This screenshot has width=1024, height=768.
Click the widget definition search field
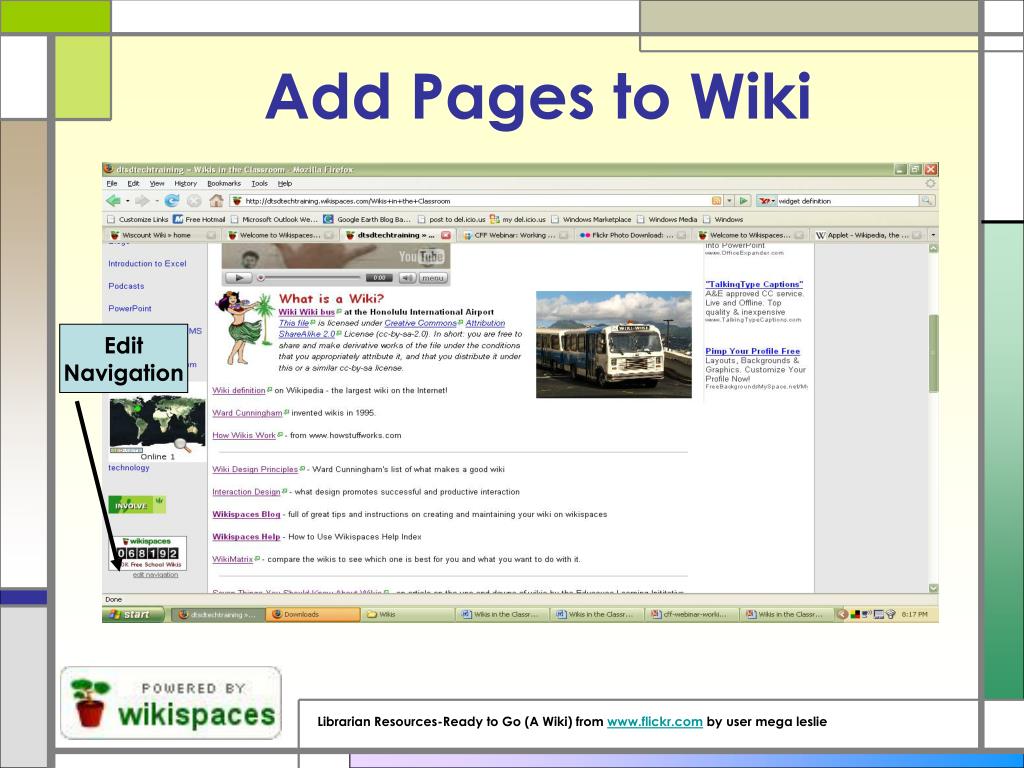848,201
